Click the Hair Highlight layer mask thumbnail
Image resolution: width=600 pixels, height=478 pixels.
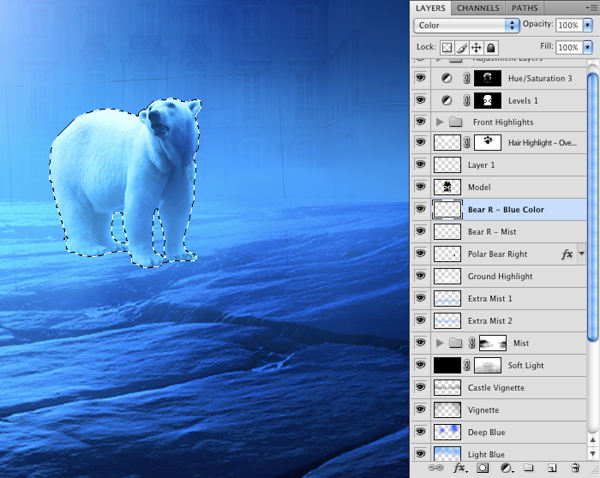pos(488,143)
